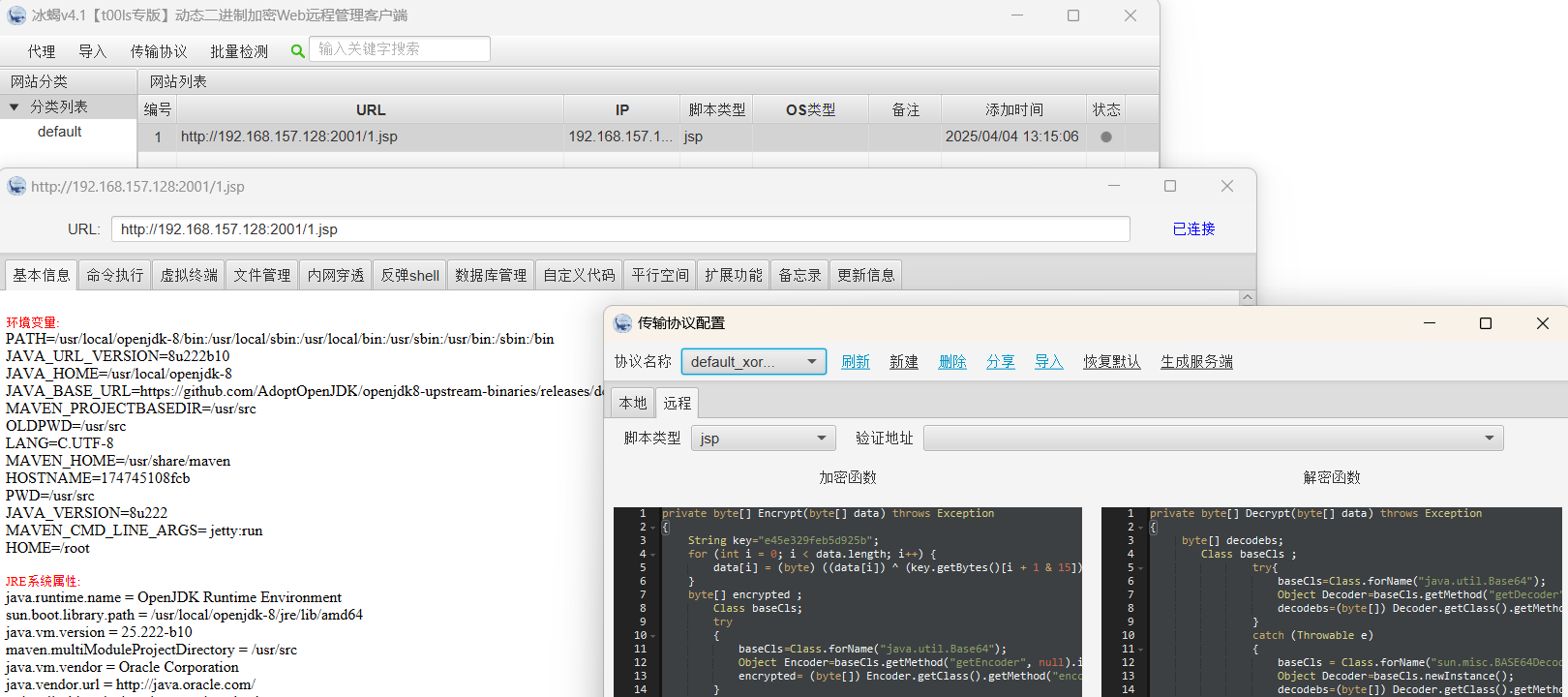Click the 已连接 status link

click(x=1193, y=229)
